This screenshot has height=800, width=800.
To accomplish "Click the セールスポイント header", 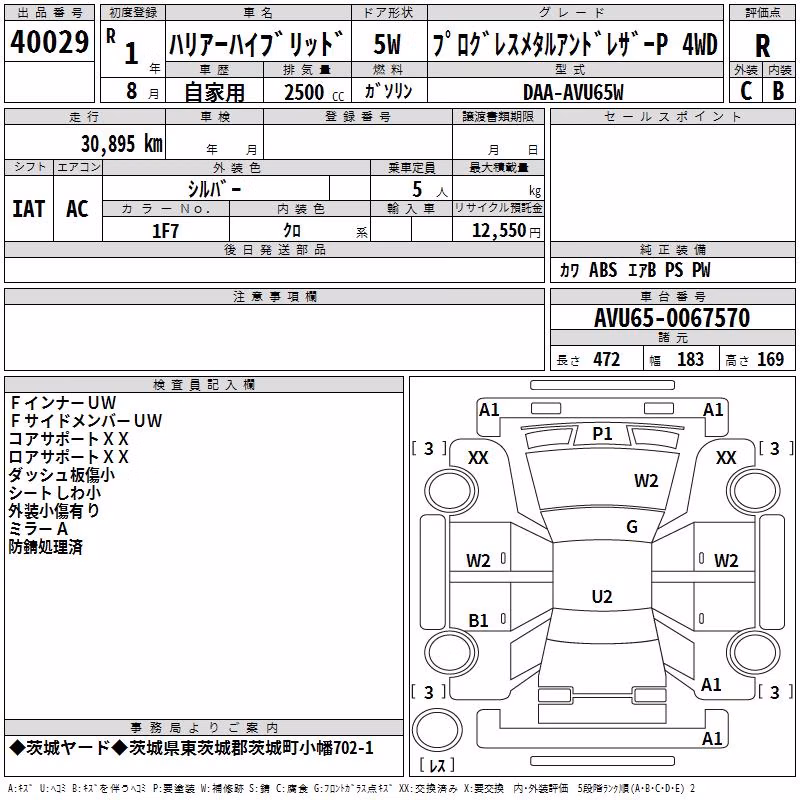I will click(x=672, y=117).
